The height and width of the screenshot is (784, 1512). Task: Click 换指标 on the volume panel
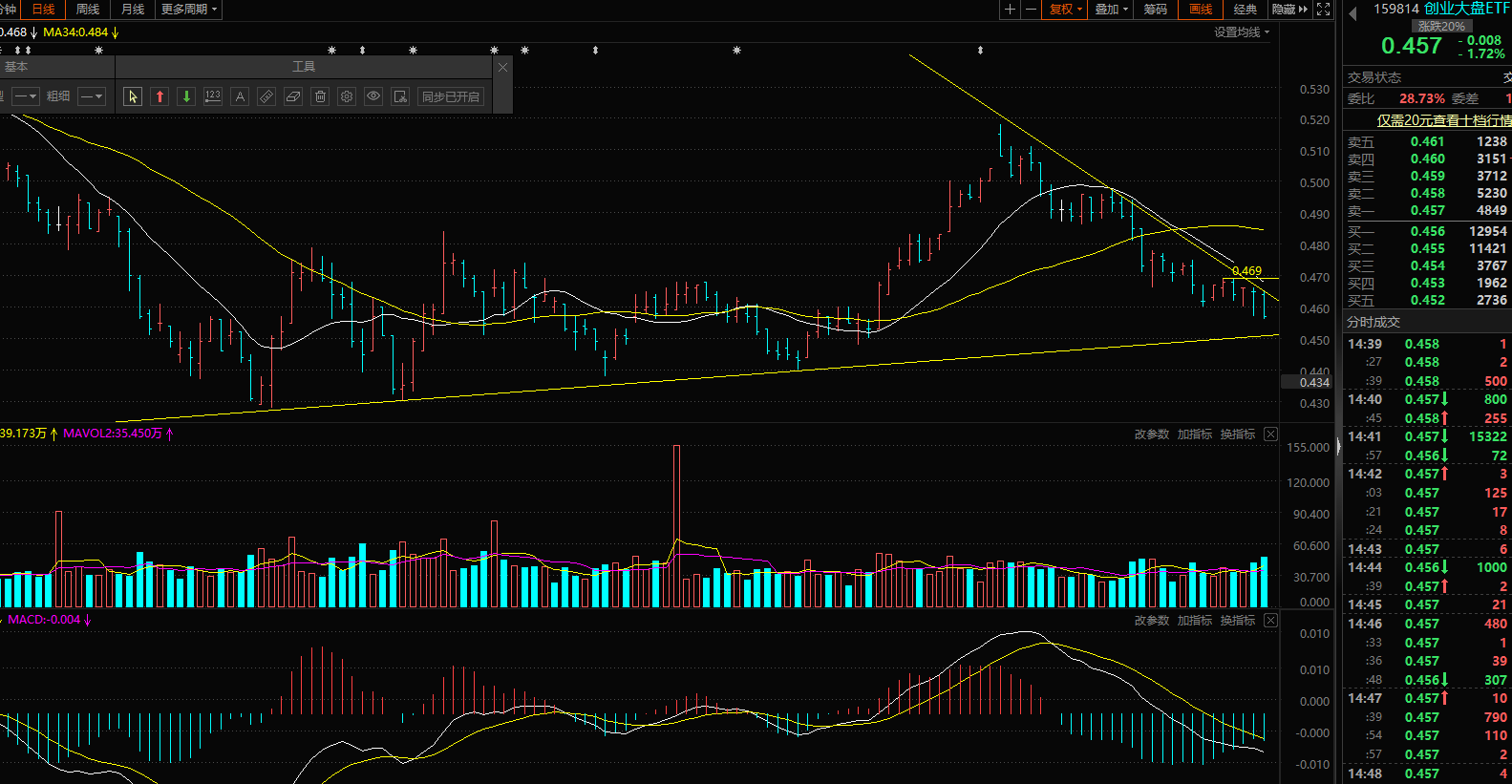[1238, 434]
